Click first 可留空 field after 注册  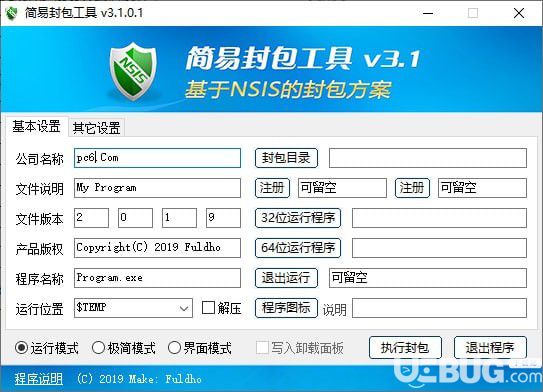pyautogui.click(x=342, y=188)
